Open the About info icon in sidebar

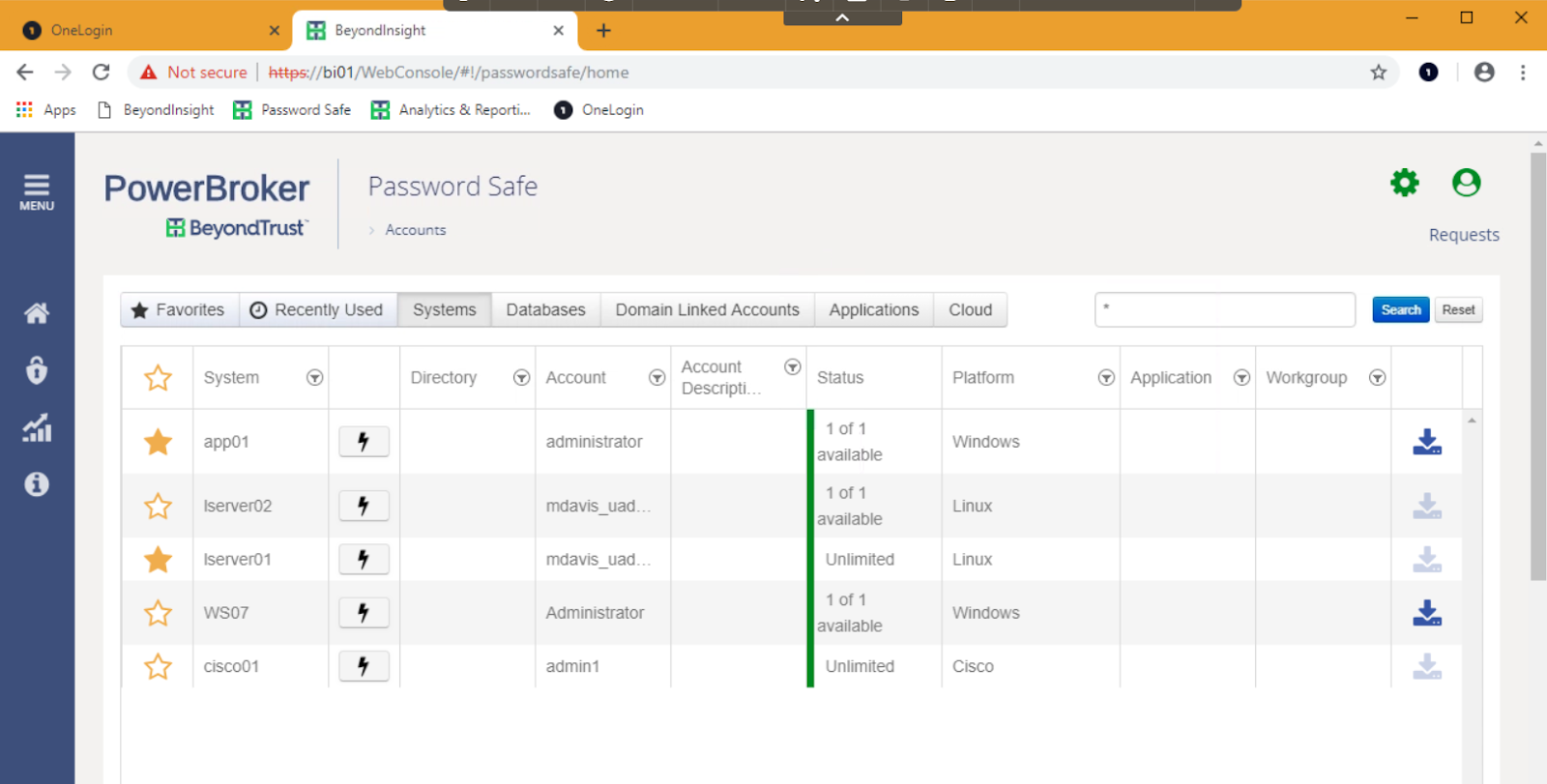click(x=37, y=484)
